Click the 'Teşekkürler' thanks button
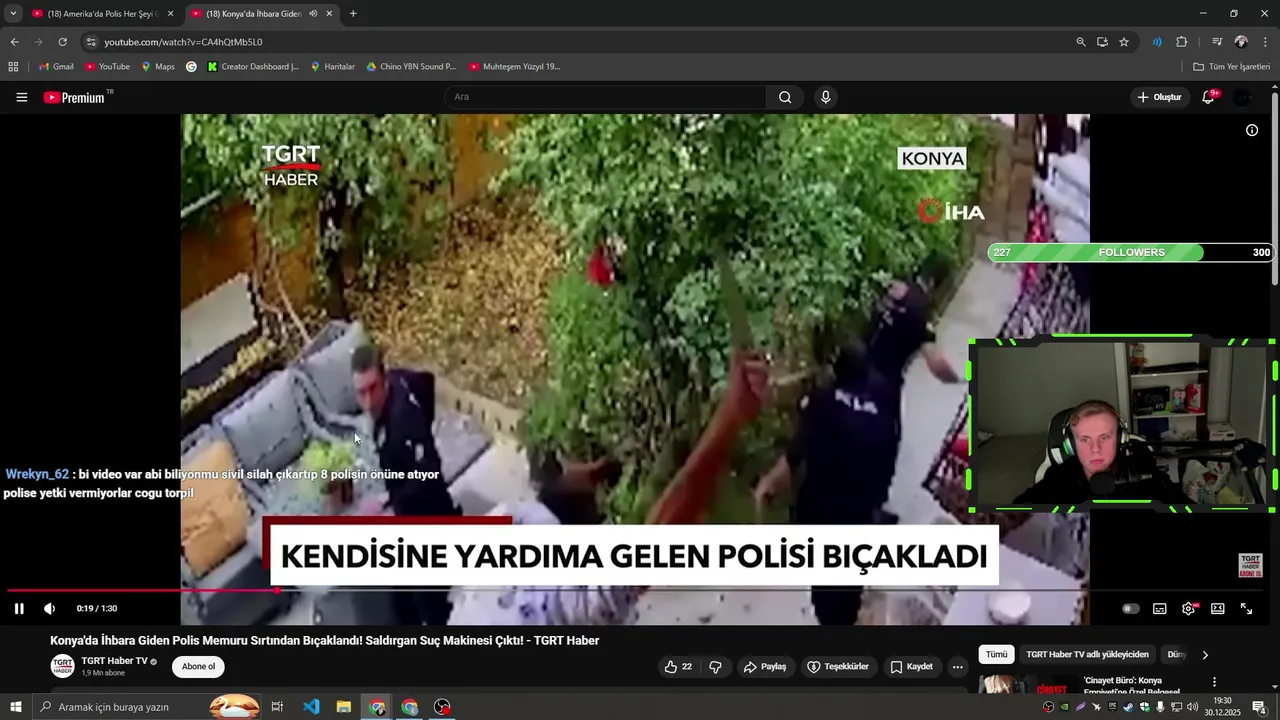 (841, 667)
